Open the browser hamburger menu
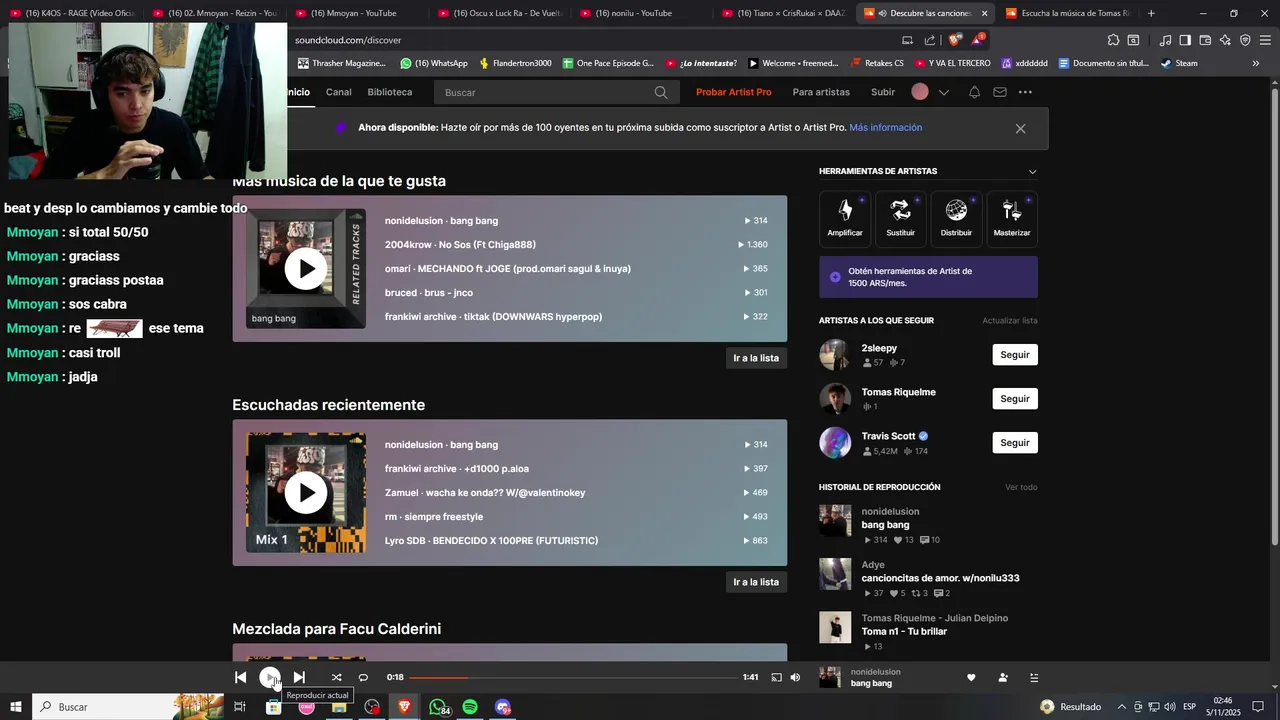Viewport: 1280px width, 720px height. pyautogui.click(x=1265, y=40)
